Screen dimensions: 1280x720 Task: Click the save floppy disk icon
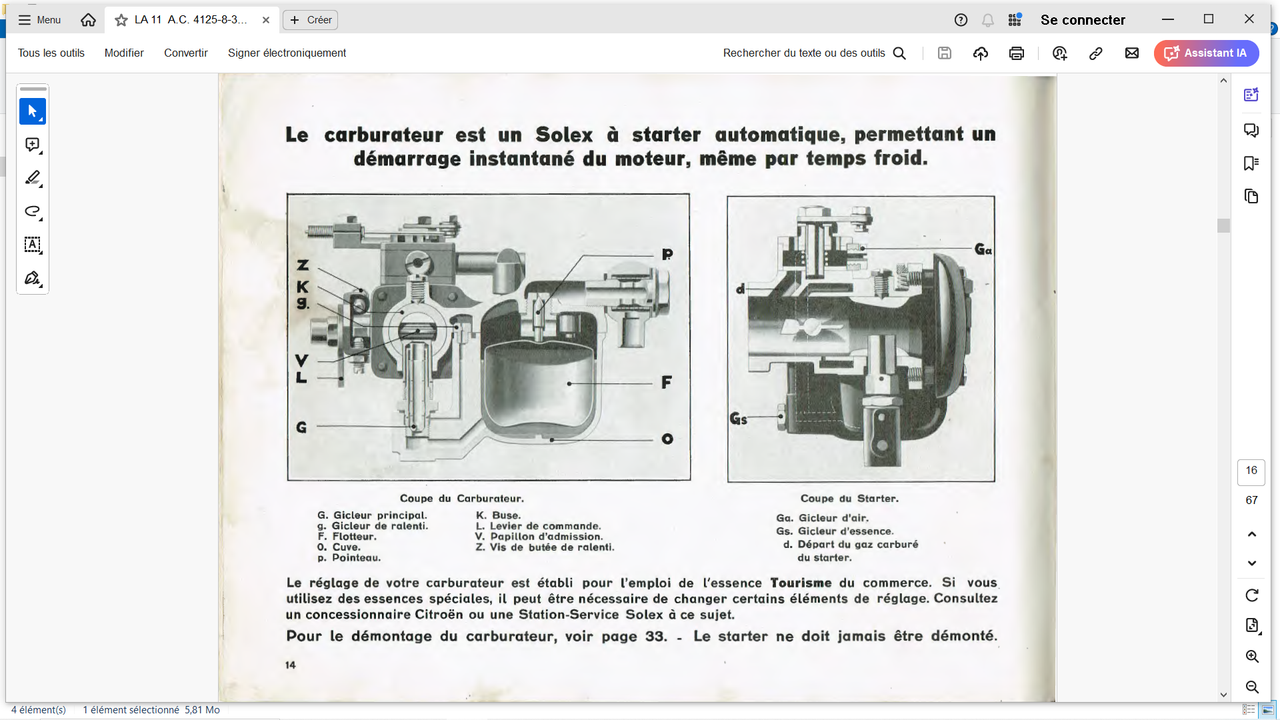click(944, 53)
